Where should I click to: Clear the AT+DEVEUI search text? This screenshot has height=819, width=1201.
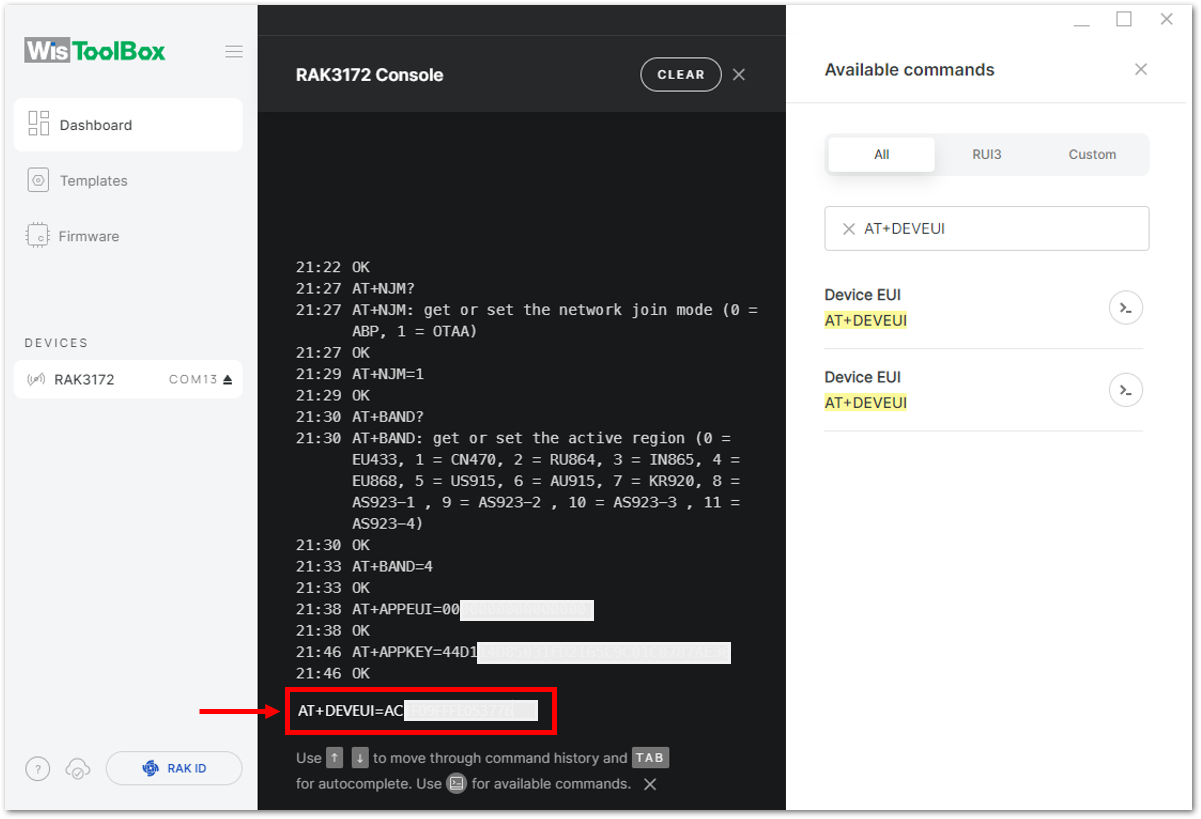click(x=849, y=229)
